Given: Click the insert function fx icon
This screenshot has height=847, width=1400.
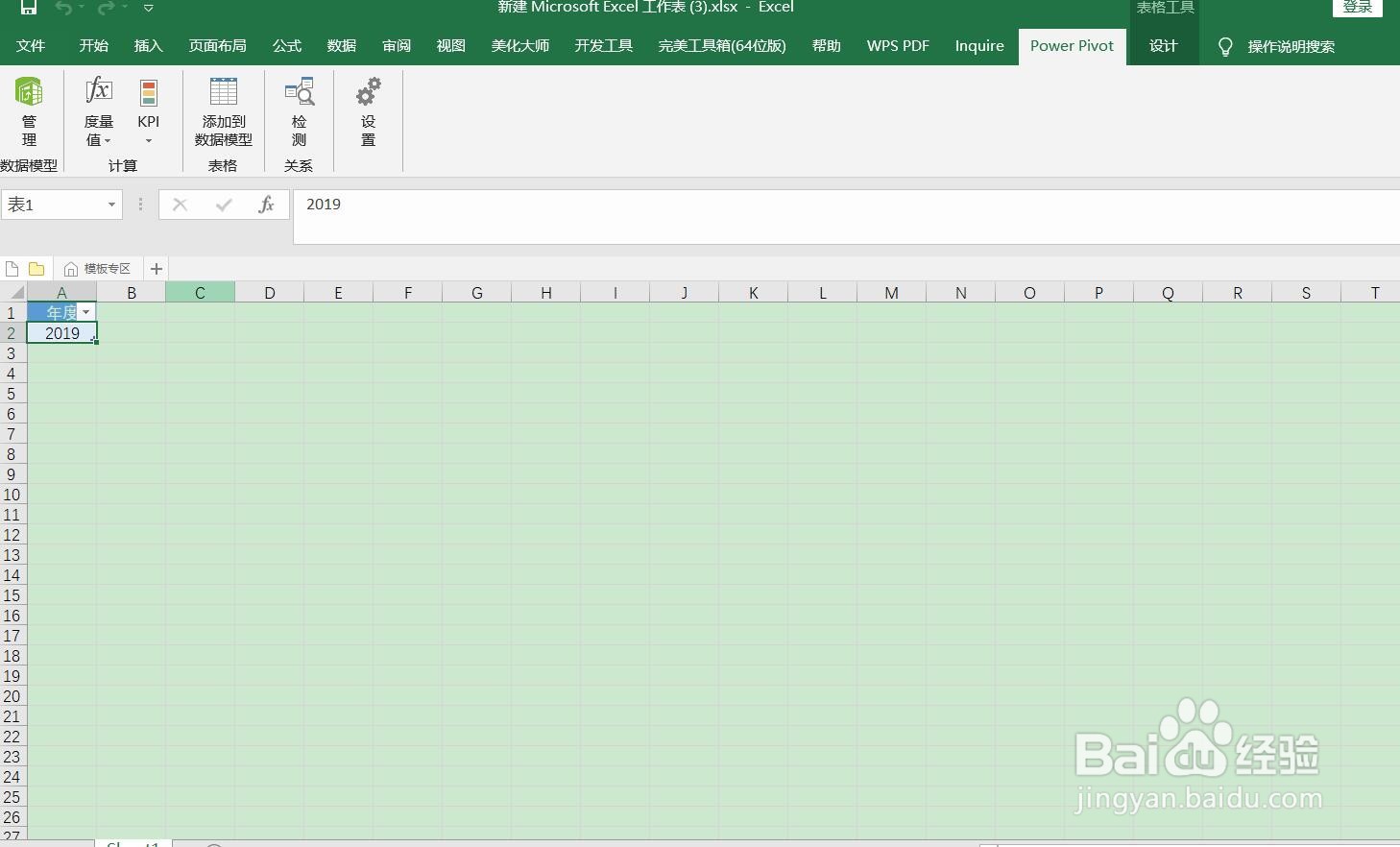Looking at the screenshot, I should coord(267,205).
